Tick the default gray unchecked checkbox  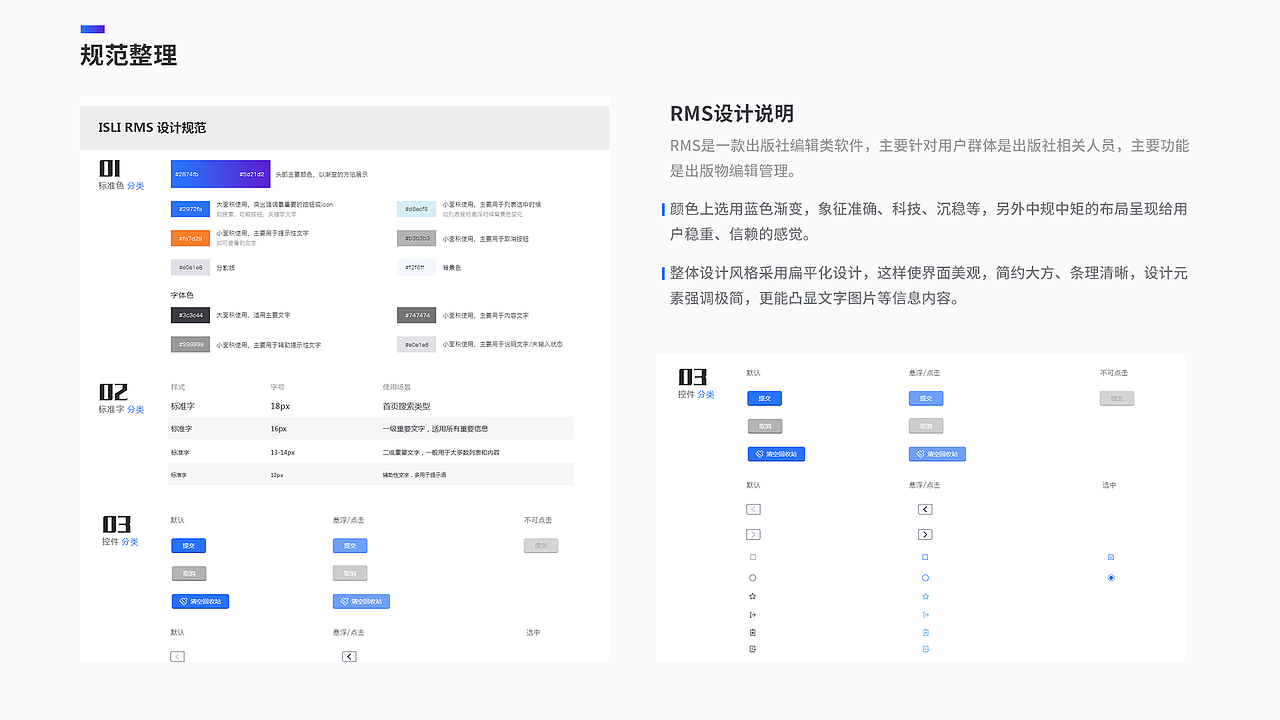coord(753,557)
